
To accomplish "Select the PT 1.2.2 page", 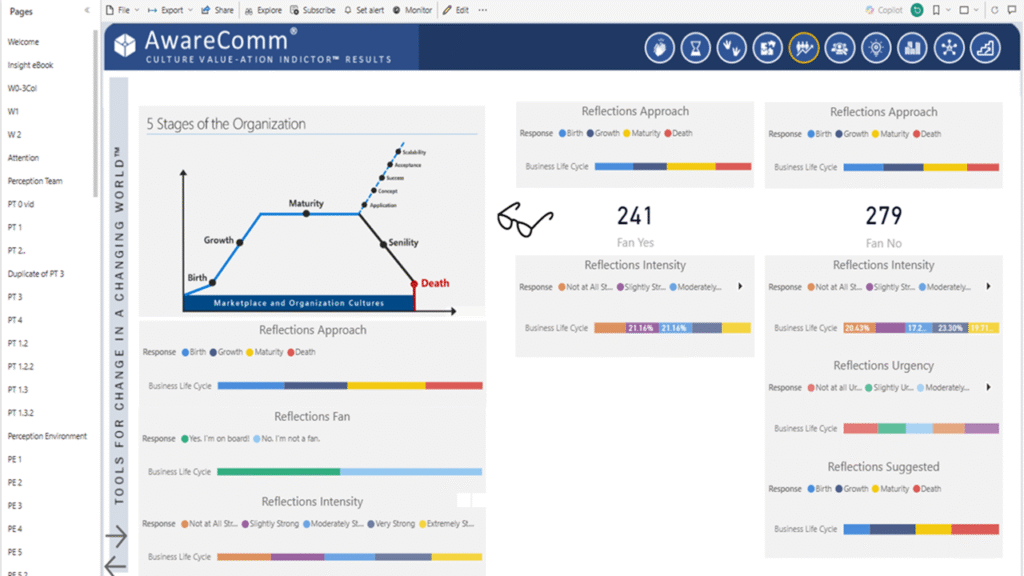I will (20, 366).
